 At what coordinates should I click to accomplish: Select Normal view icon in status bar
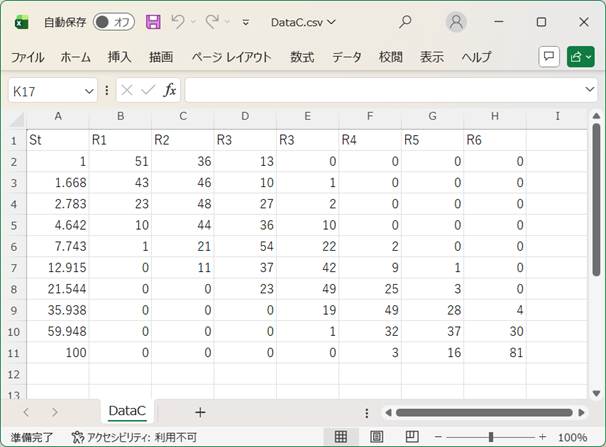coord(341,437)
